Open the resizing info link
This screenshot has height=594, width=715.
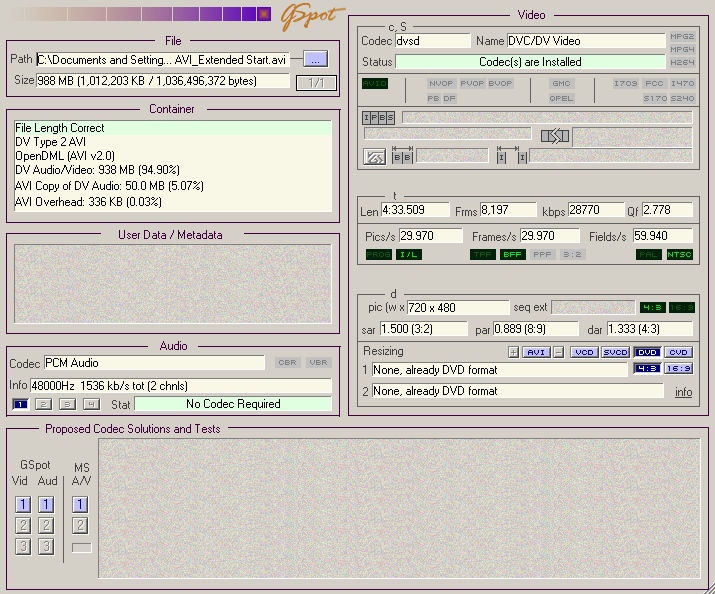684,392
